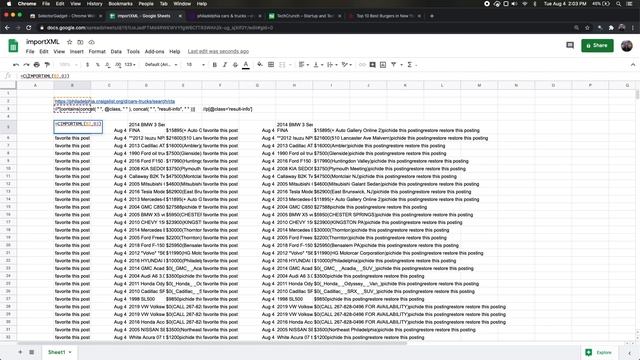Open the functions sigma dropdown

412,64
